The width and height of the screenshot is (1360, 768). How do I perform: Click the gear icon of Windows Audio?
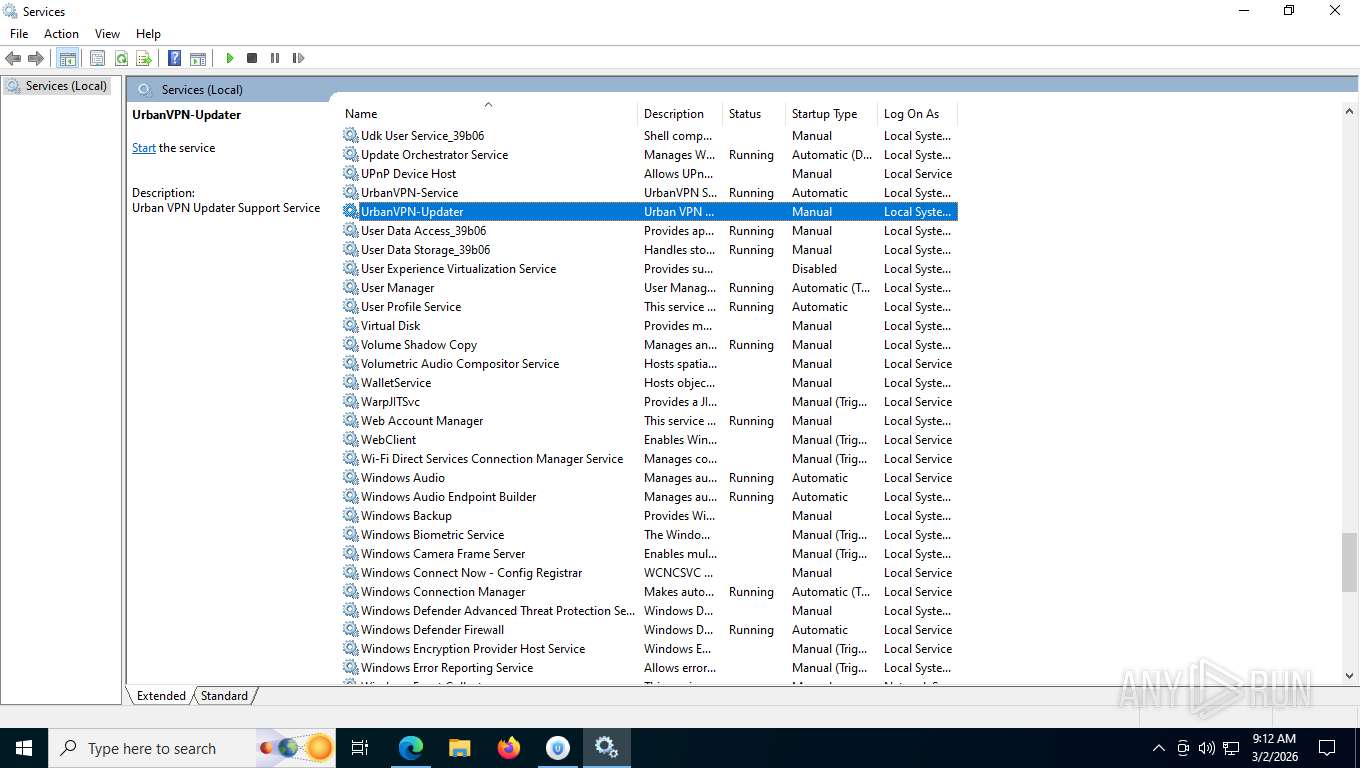pos(350,478)
